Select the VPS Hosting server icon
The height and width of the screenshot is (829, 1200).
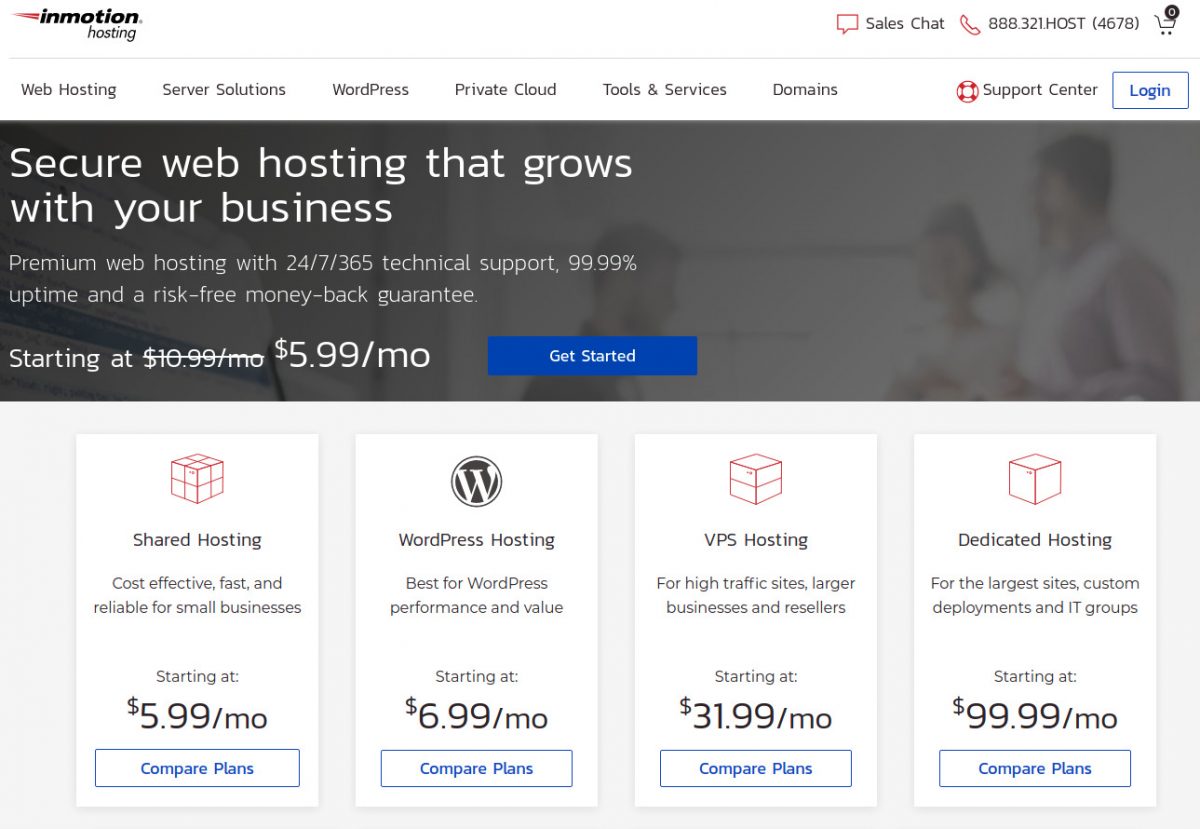coord(755,480)
